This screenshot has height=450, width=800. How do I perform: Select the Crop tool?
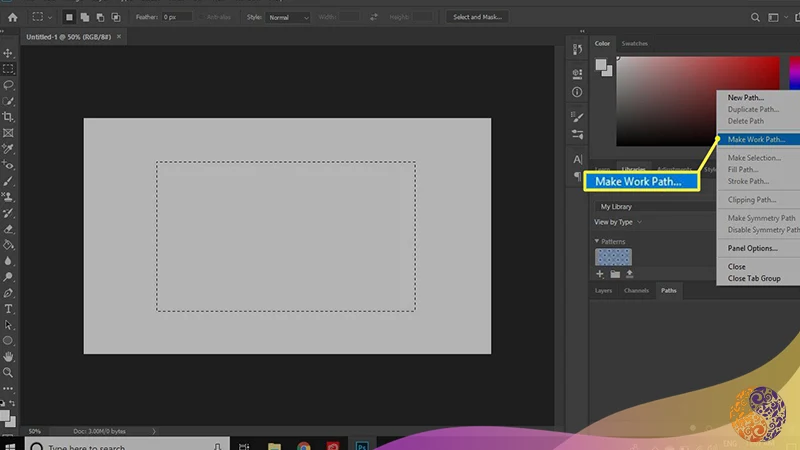point(9,117)
